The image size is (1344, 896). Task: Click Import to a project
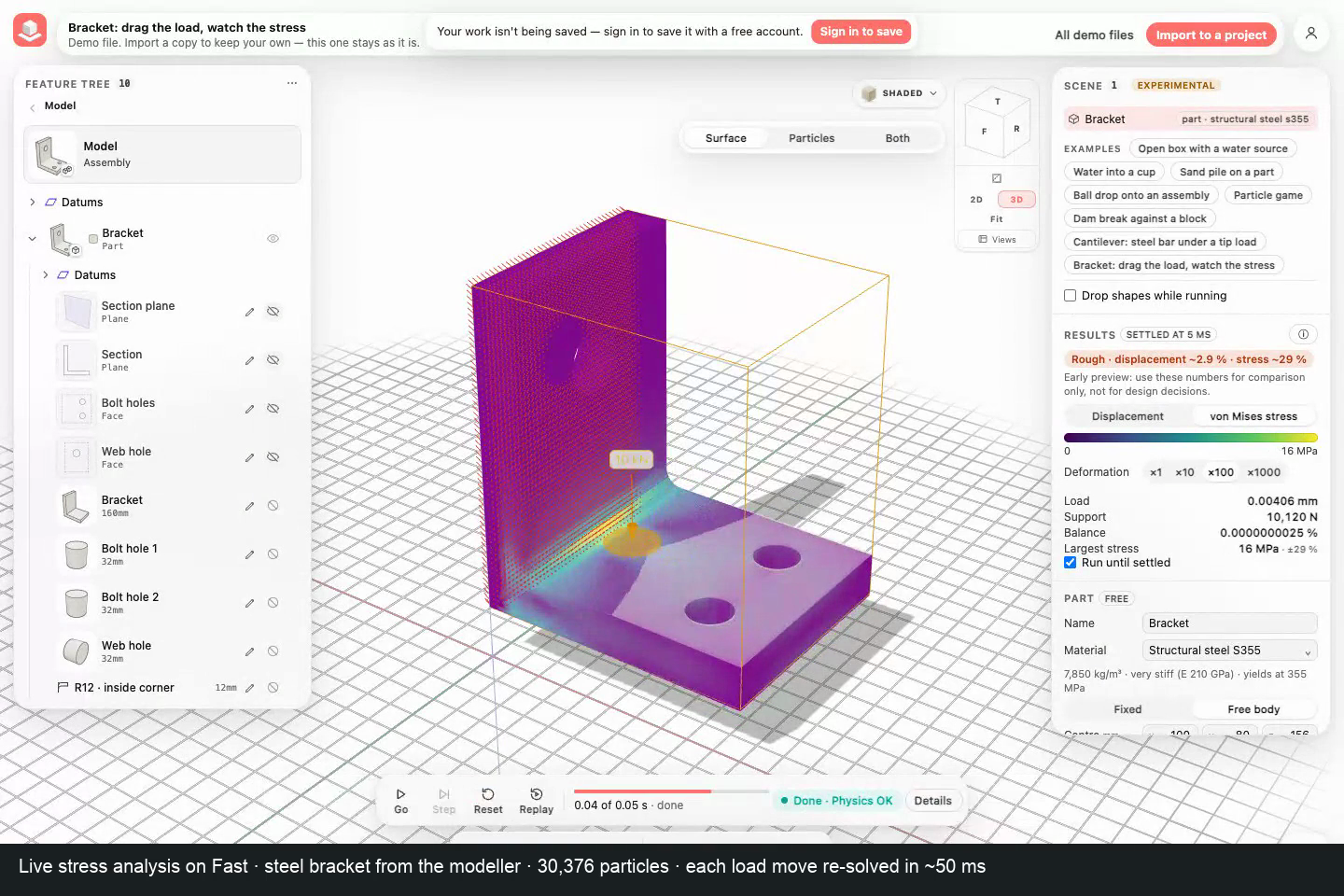[x=1211, y=35]
